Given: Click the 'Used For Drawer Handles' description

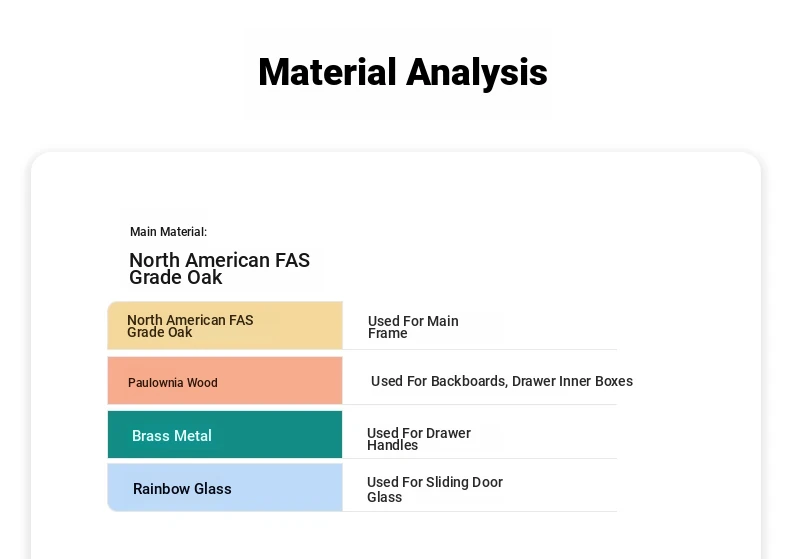Looking at the screenshot, I should click(x=418, y=439).
